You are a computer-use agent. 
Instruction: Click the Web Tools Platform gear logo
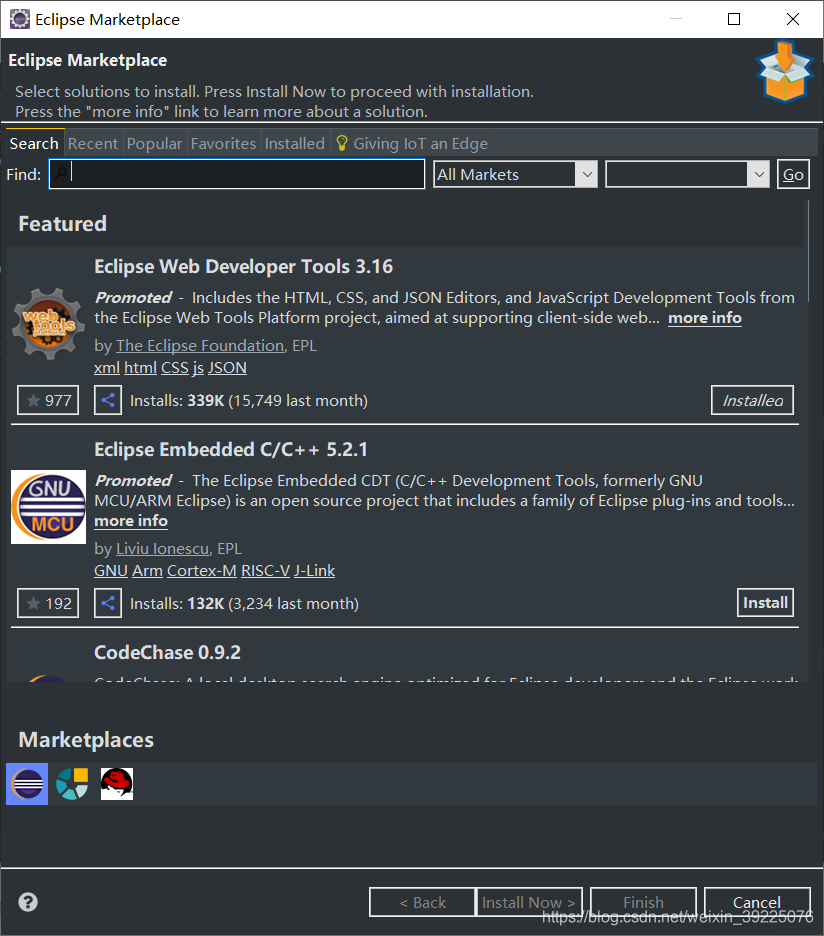[x=48, y=324]
